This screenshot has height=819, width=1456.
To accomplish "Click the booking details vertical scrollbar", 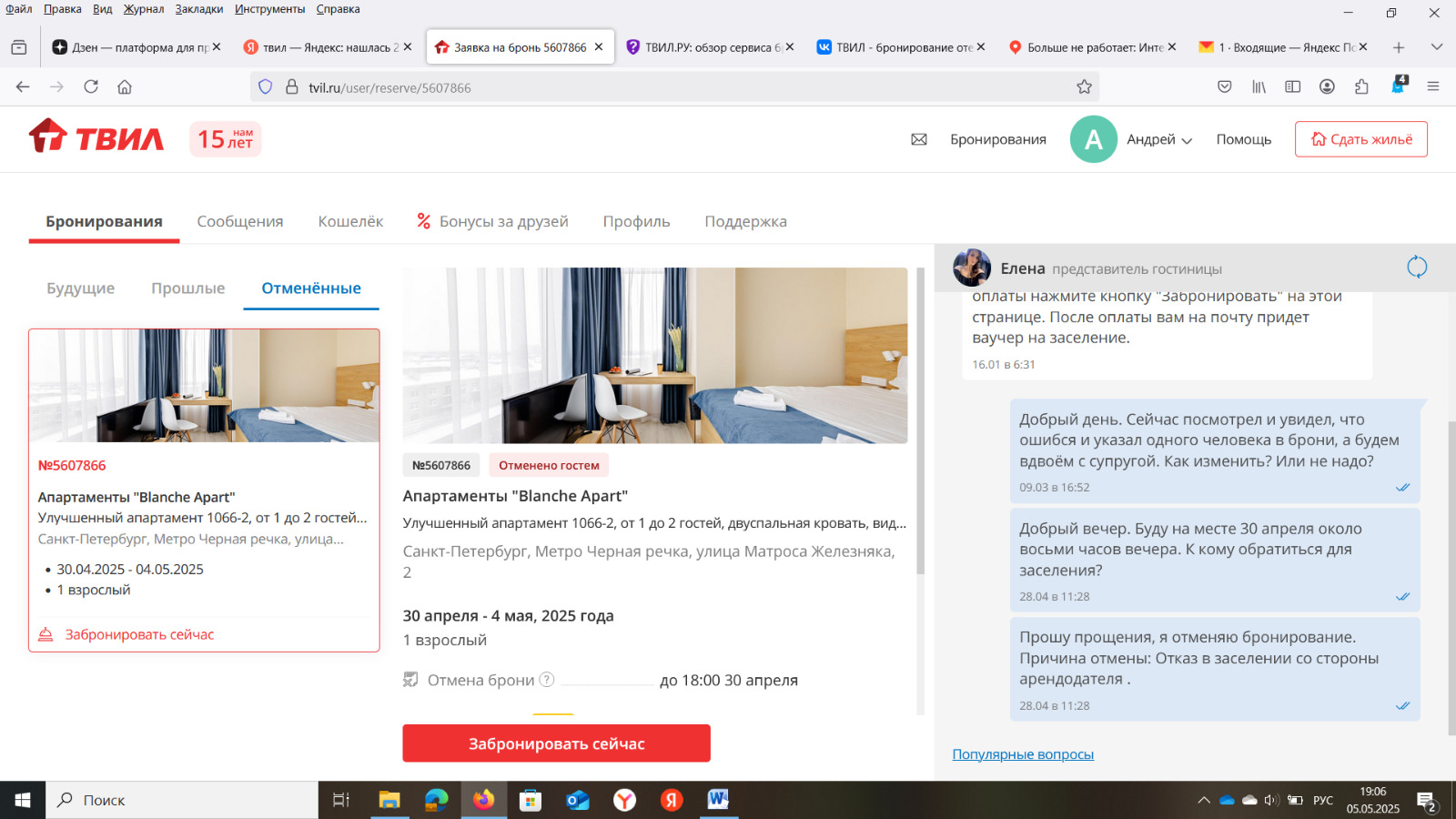I will [920, 419].
